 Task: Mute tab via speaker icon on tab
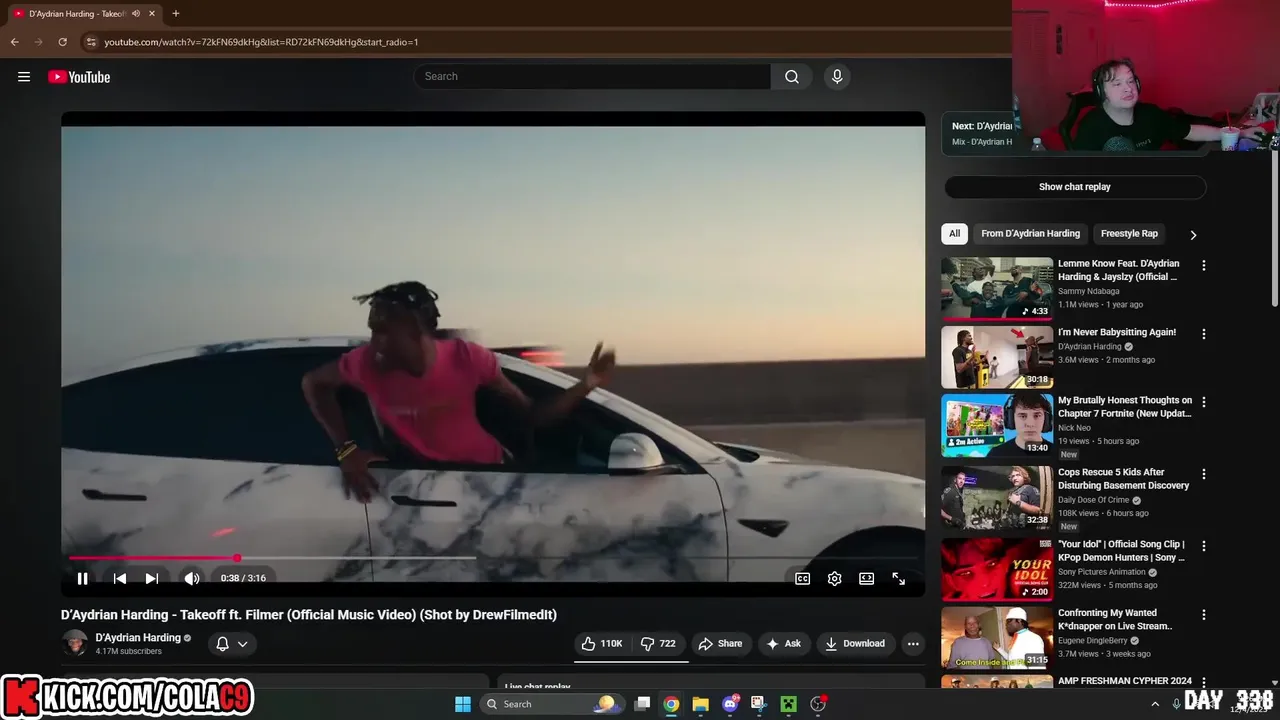coord(136,14)
